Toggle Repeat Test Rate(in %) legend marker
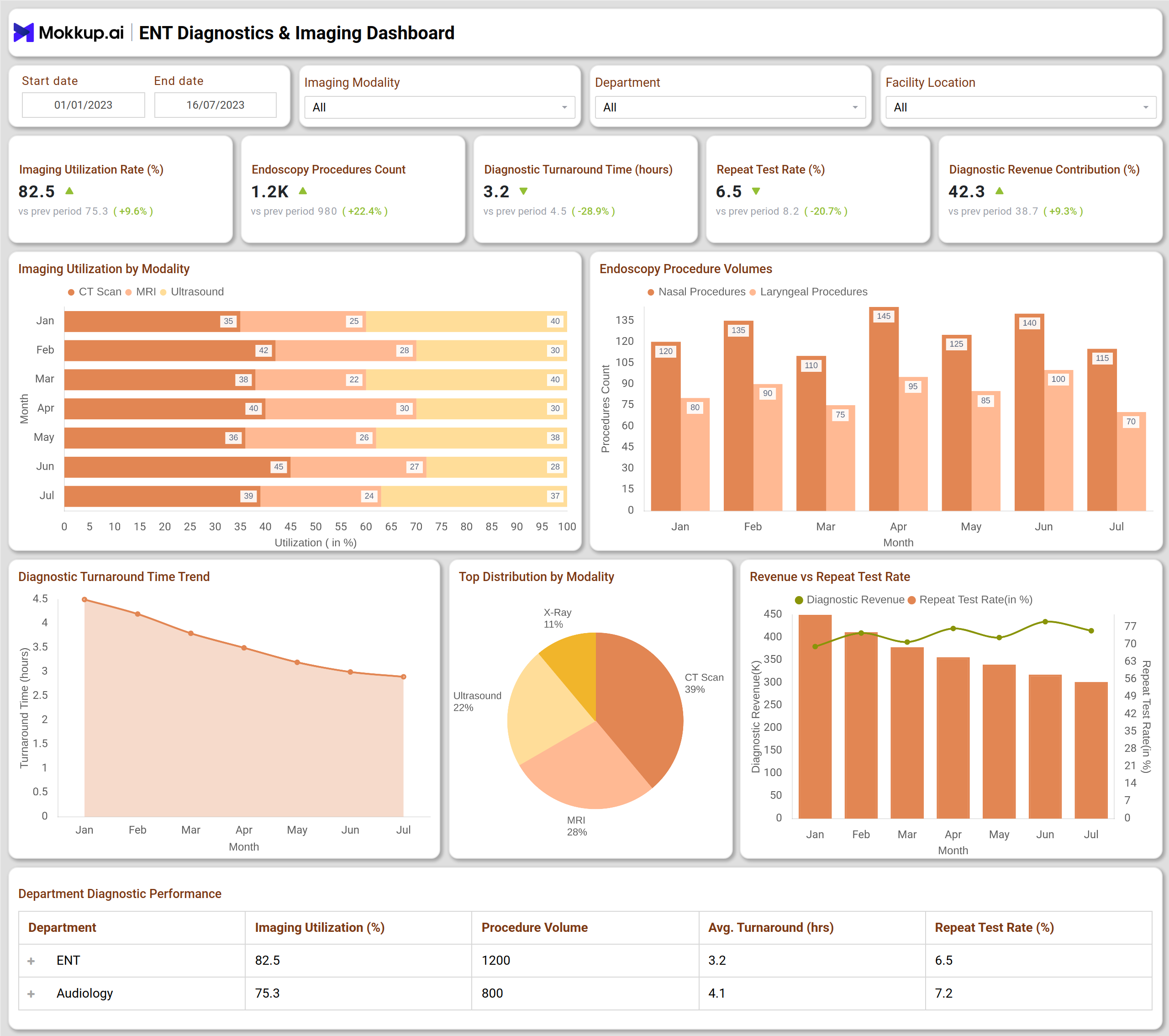 coord(911,600)
